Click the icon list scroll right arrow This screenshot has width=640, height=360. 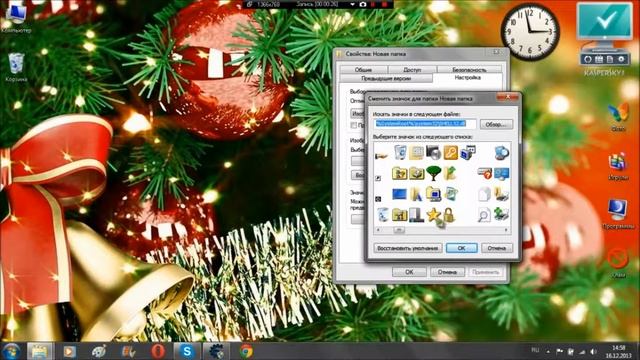click(x=506, y=230)
